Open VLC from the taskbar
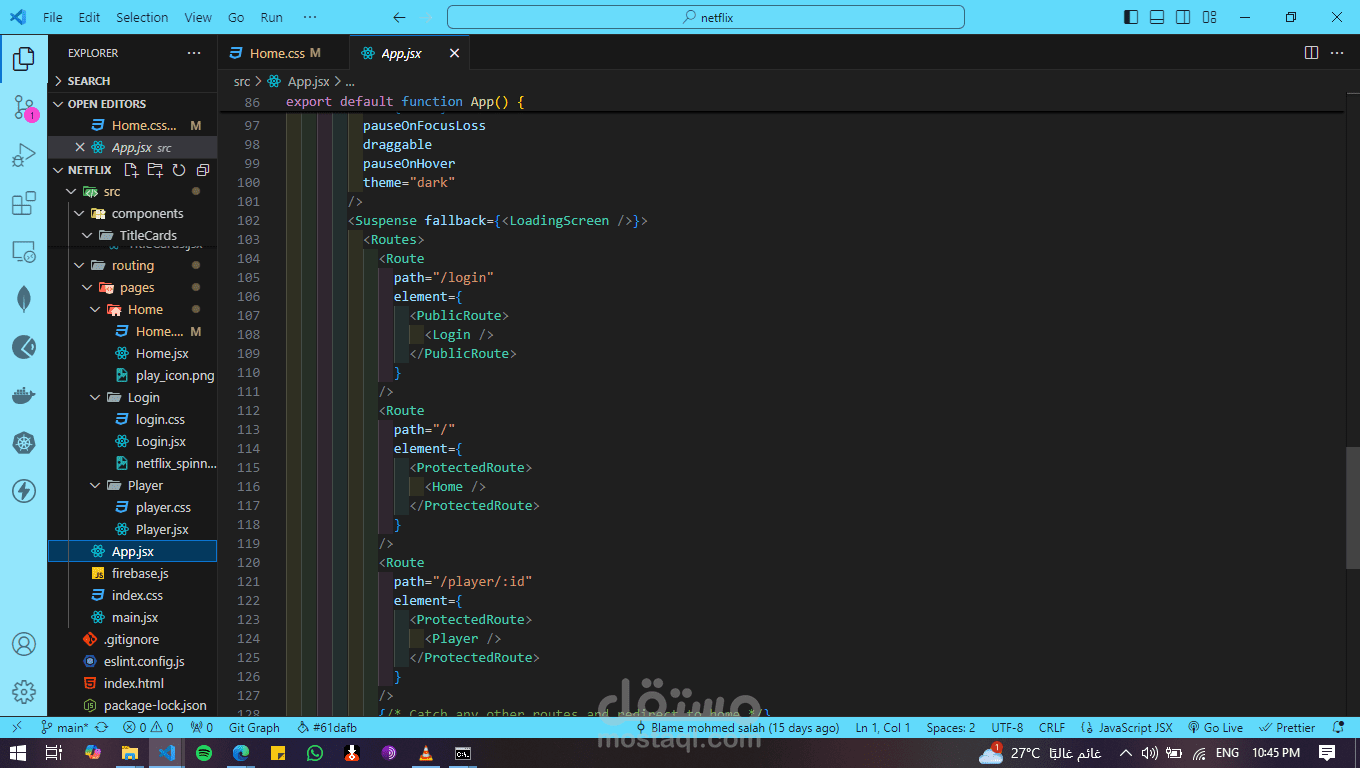Viewport: 1360px width, 768px height. click(x=426, y=752)
